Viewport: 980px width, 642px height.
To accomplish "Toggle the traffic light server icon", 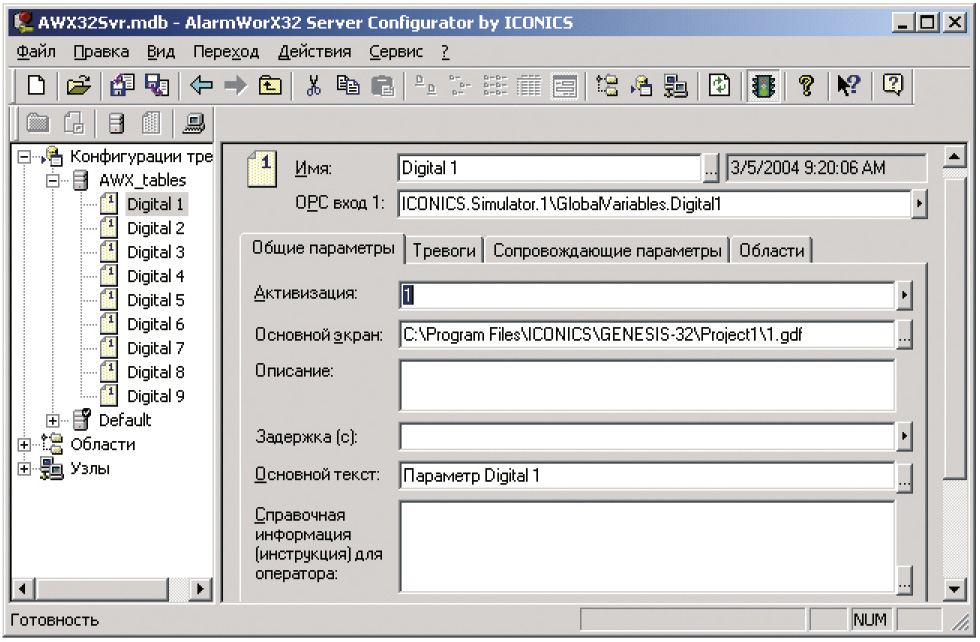I will click(765, 87).
